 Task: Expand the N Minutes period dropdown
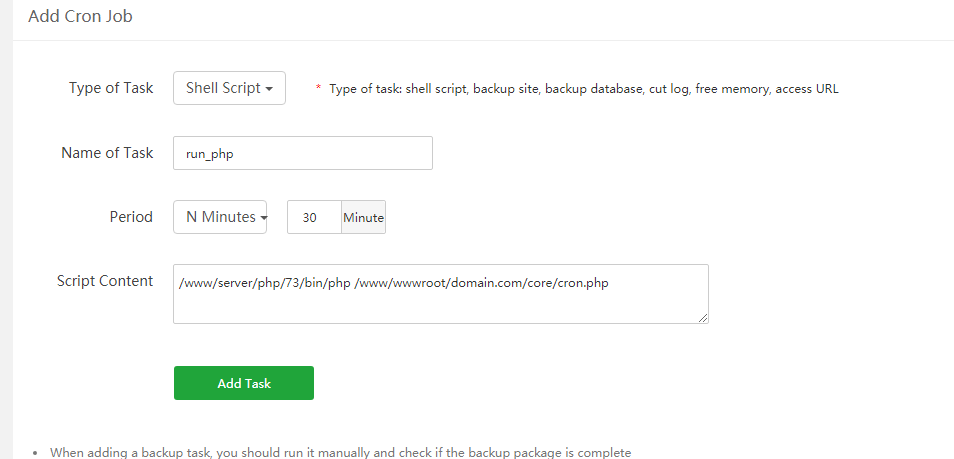point(219,217)
